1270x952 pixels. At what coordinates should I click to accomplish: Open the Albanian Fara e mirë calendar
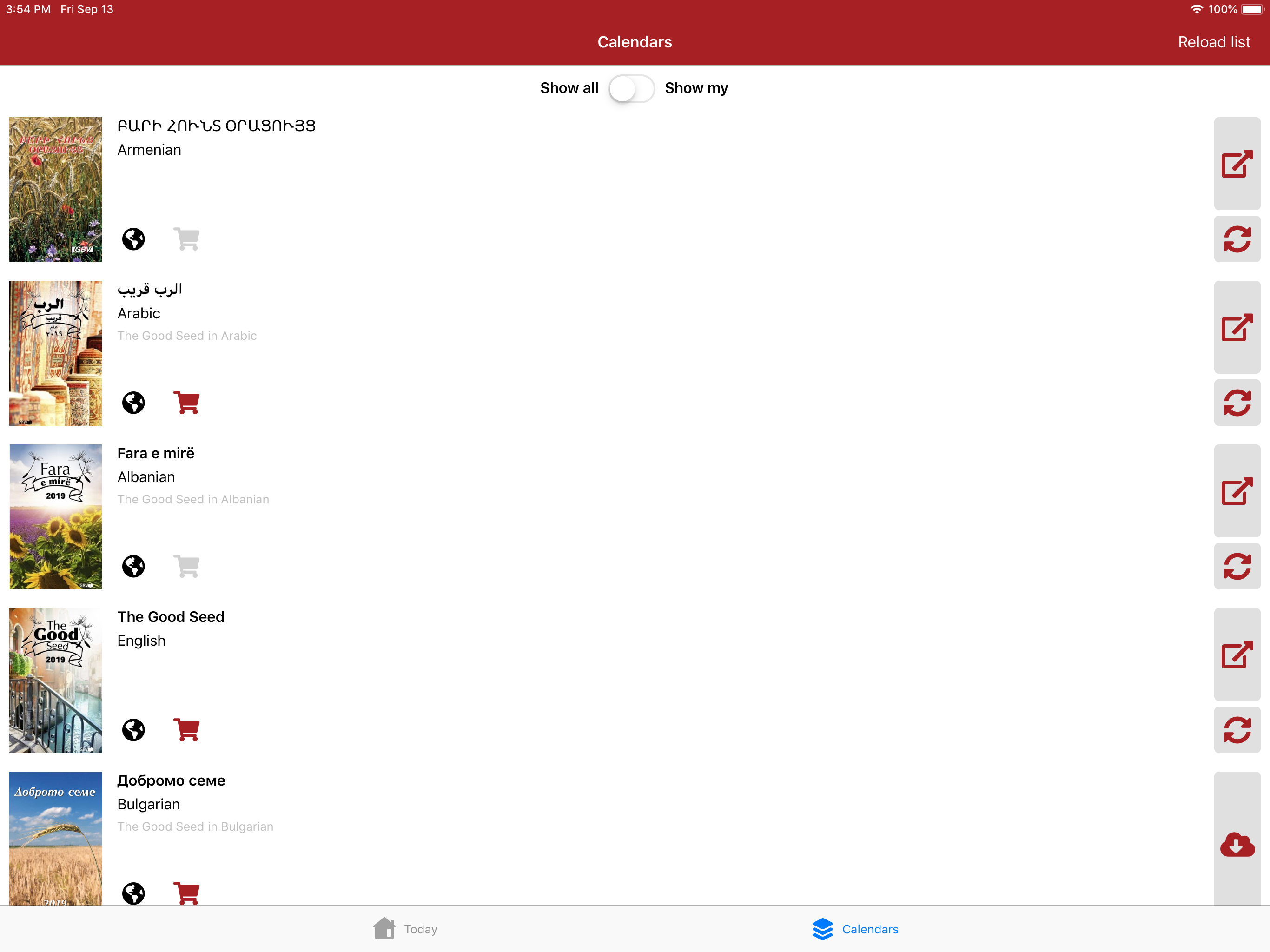[1236, 491]
